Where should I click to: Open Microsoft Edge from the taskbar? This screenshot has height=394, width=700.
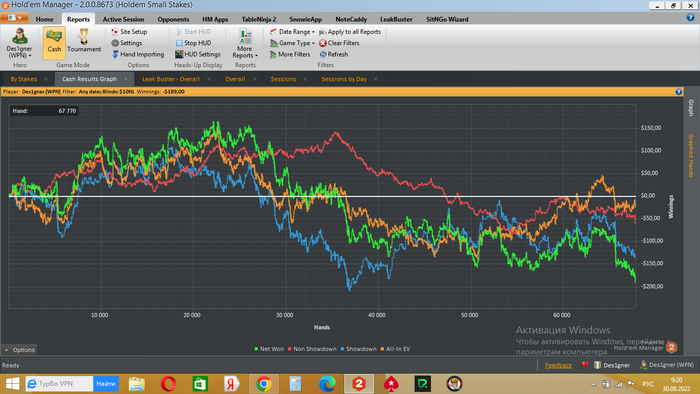point(327,384)
